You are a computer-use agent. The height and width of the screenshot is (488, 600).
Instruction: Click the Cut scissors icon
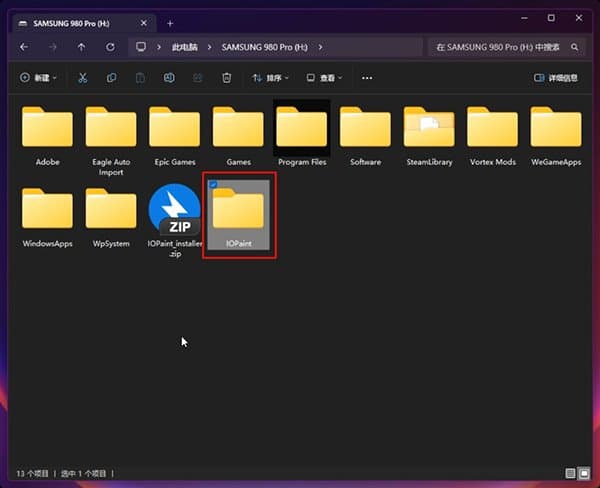pos(83,78)
